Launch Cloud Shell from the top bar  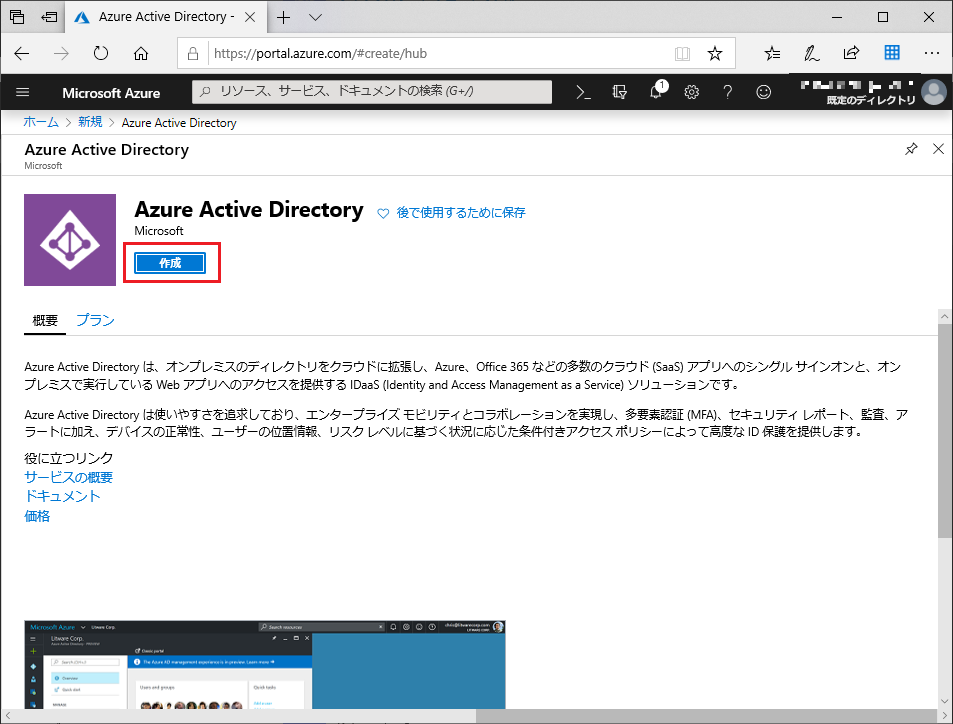[x=583, y=92]
